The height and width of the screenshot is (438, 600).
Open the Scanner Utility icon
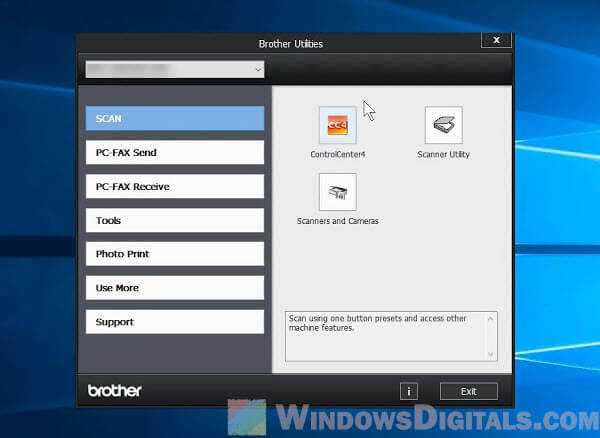coord(443,125)
